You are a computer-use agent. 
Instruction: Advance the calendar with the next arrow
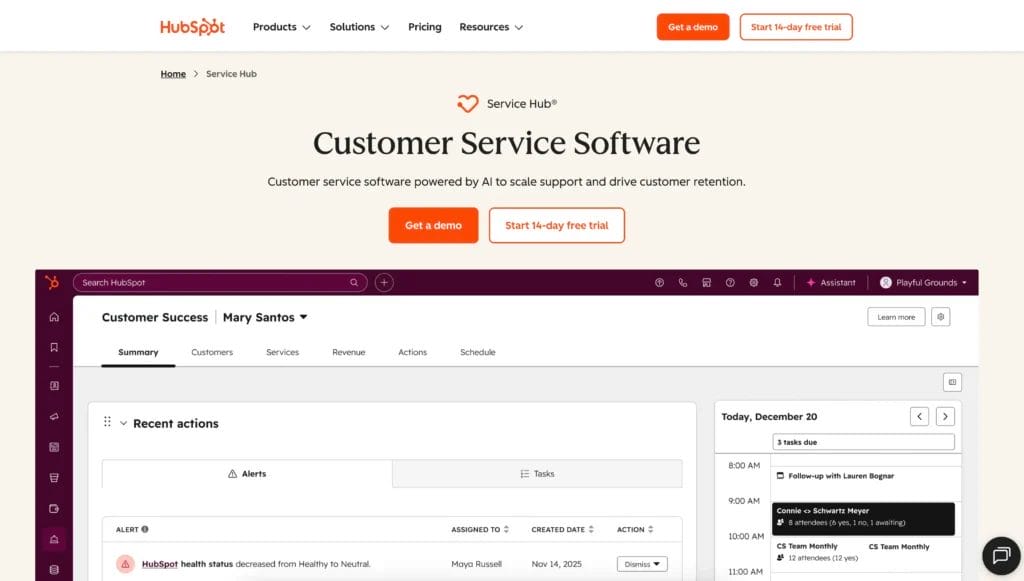(945, 416)
